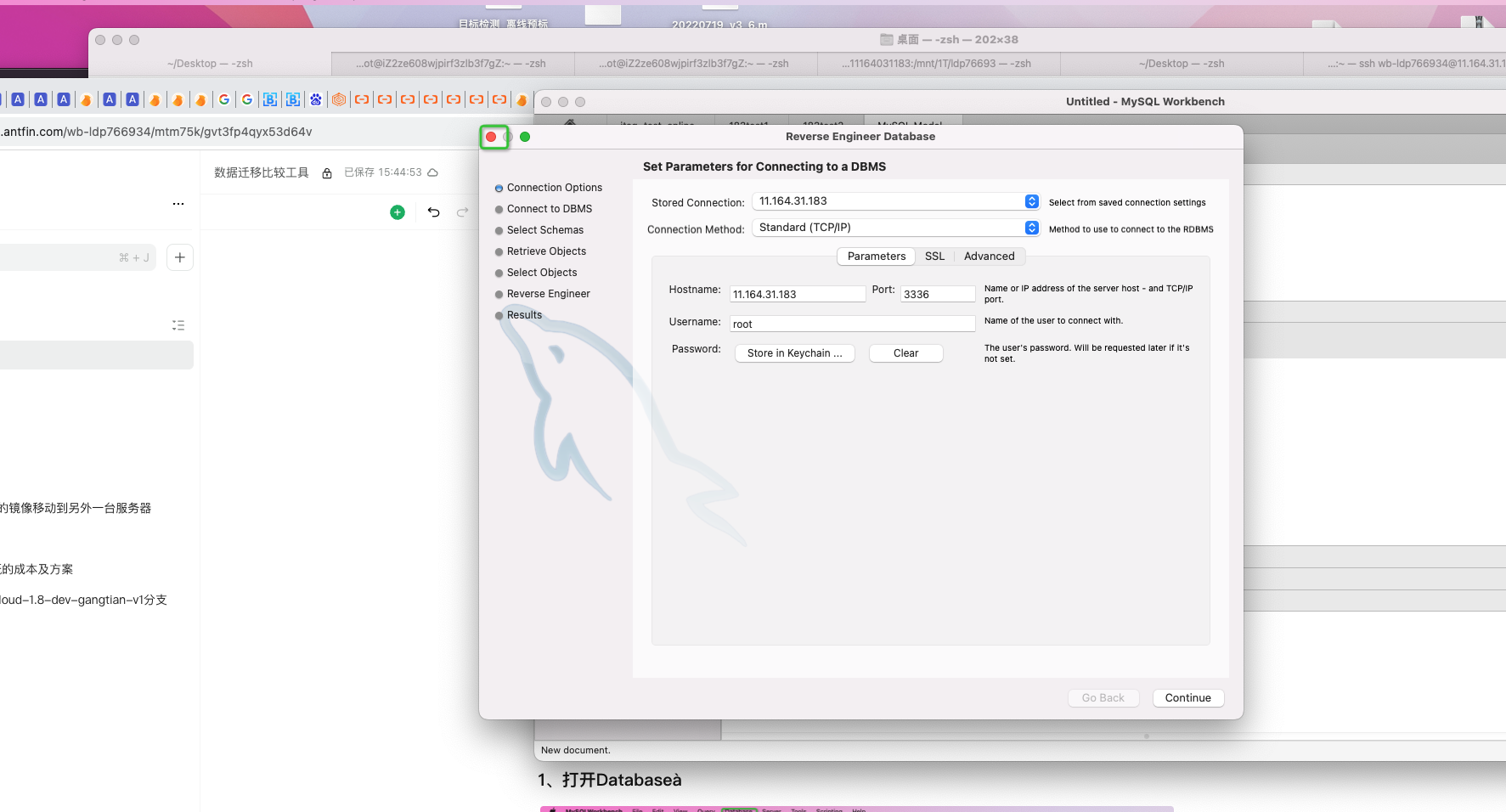This screenshot has width=1506, height=812.
Task: Click the 桌面 — -zsh — 202×38 terminal title
Action: pyautogui.click(x=957, y=40)
